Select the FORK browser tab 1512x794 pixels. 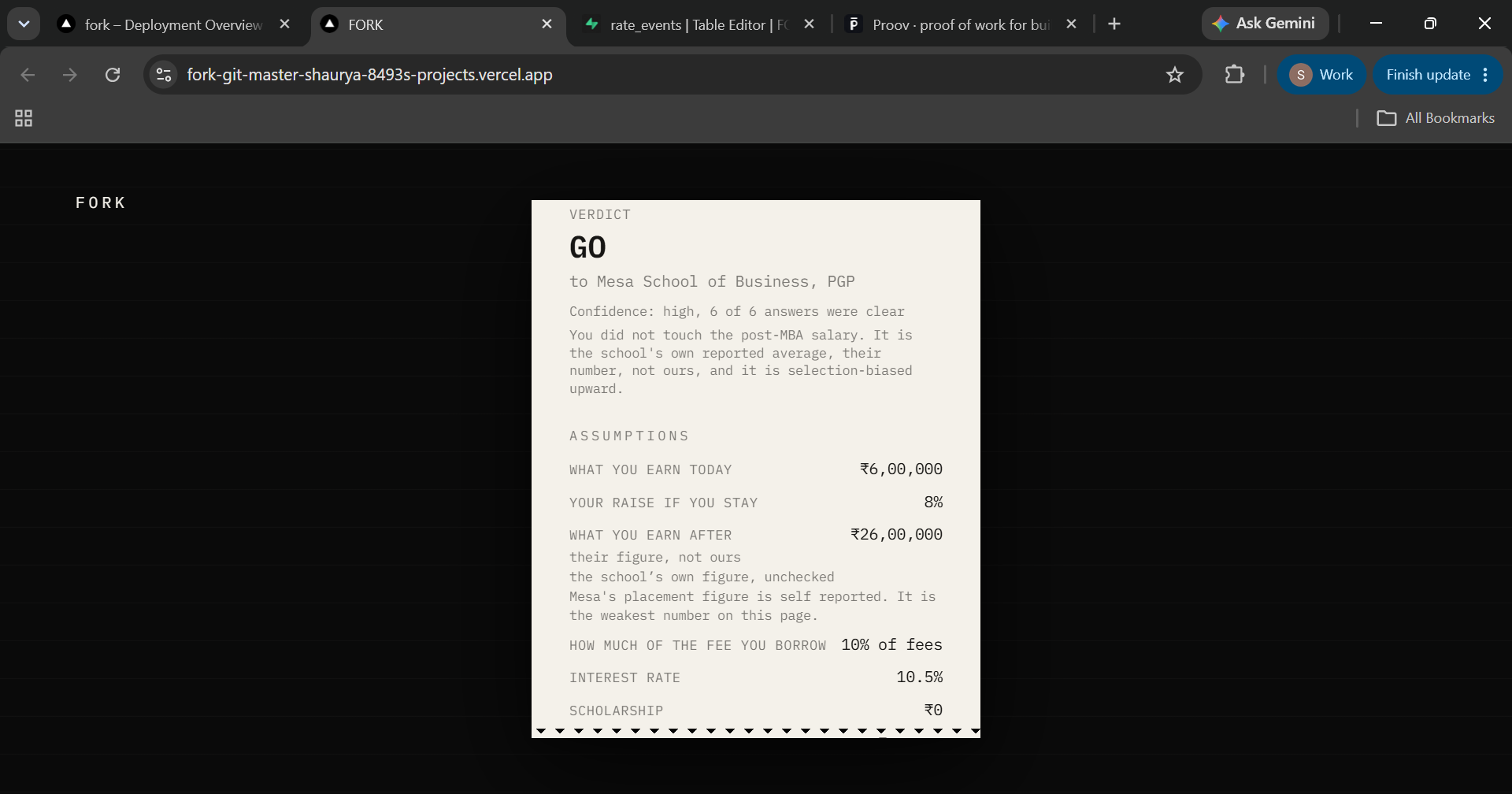(437, 24)
